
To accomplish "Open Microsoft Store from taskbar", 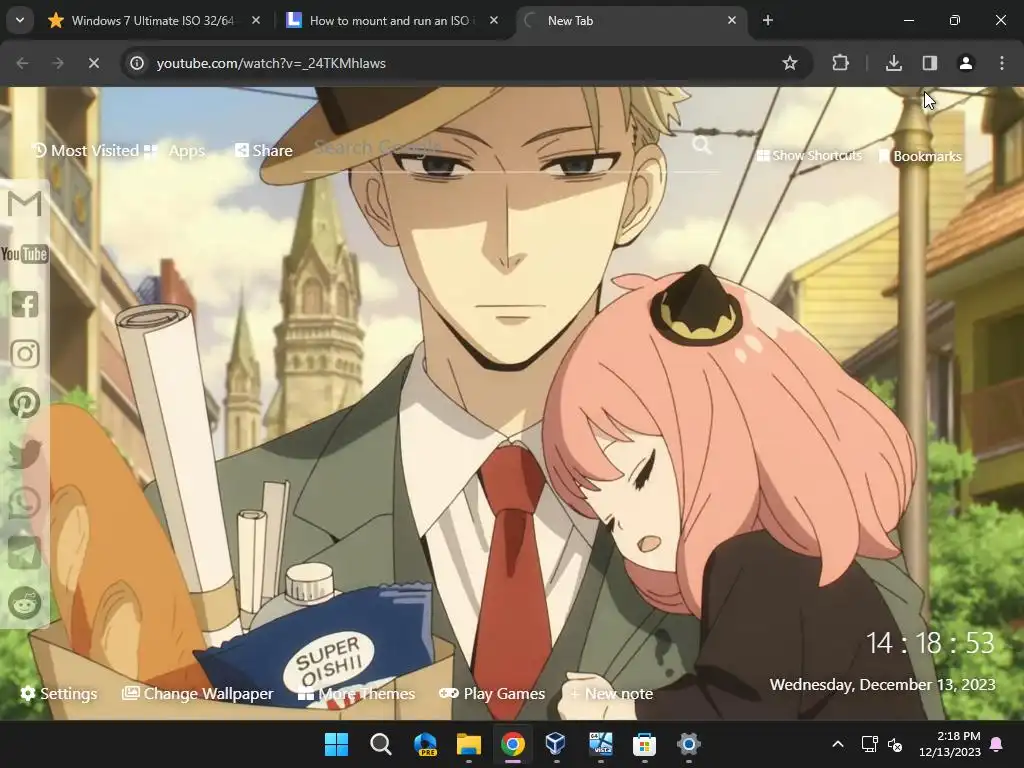I will click(644, 744).
